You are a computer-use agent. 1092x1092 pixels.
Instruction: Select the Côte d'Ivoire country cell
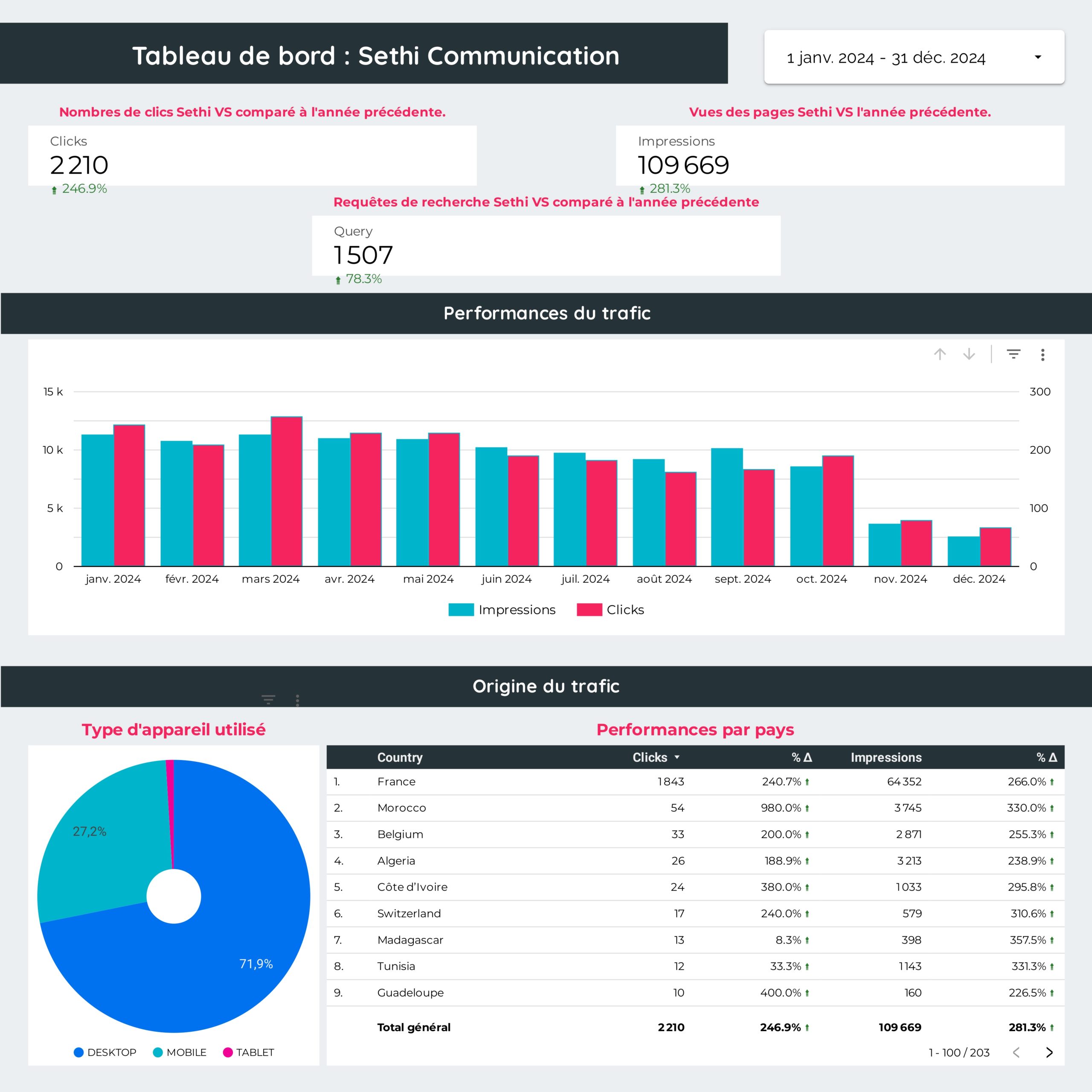412,887
